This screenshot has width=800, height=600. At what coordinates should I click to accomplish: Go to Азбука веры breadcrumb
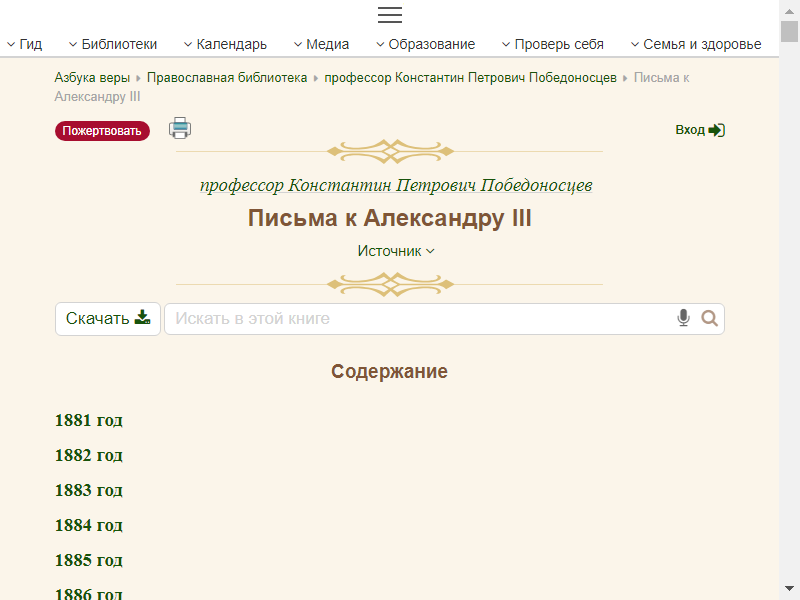pyautogui.click(x=92, y=77)
